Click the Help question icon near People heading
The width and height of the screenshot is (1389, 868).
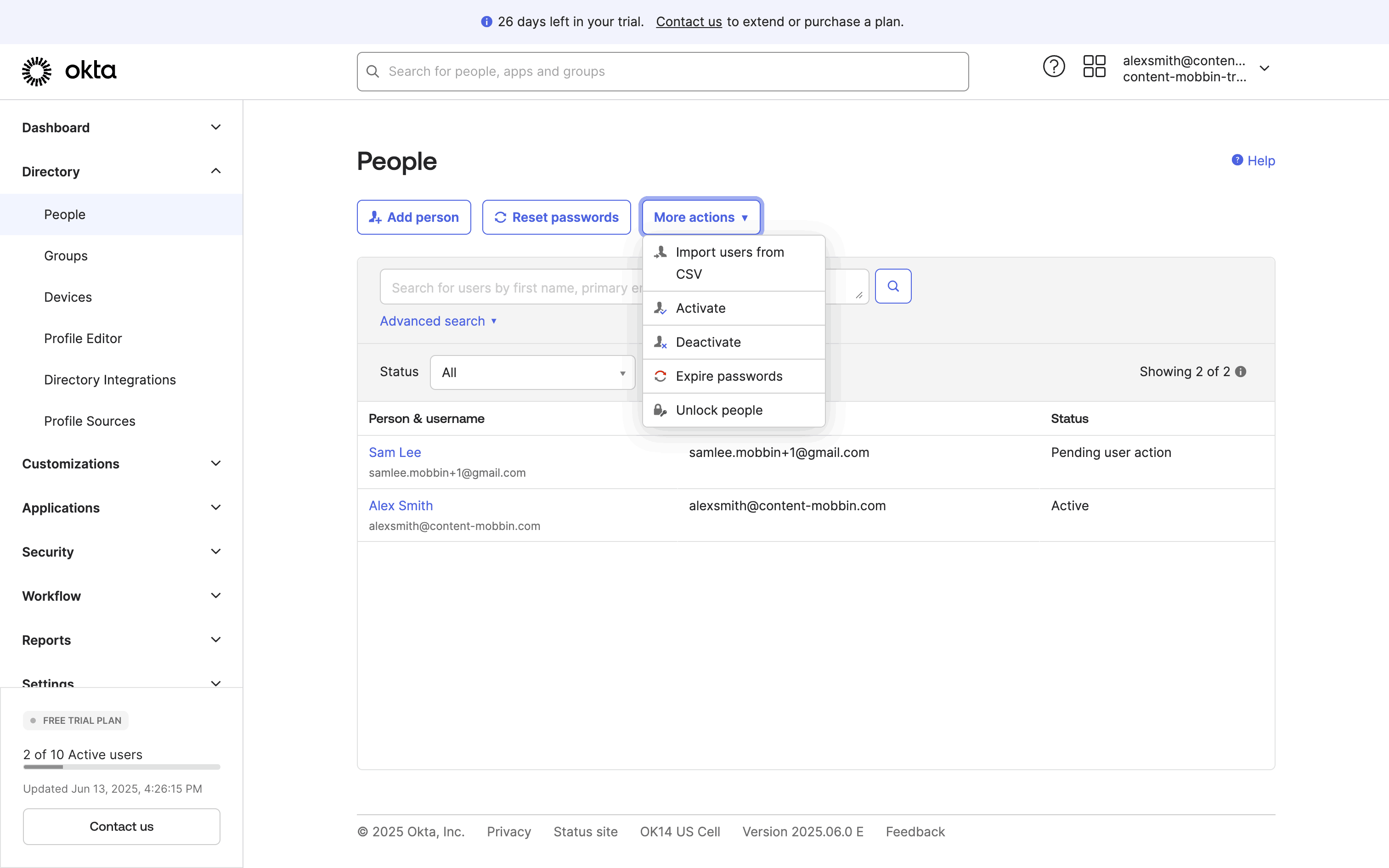(x=1237, y=160)
